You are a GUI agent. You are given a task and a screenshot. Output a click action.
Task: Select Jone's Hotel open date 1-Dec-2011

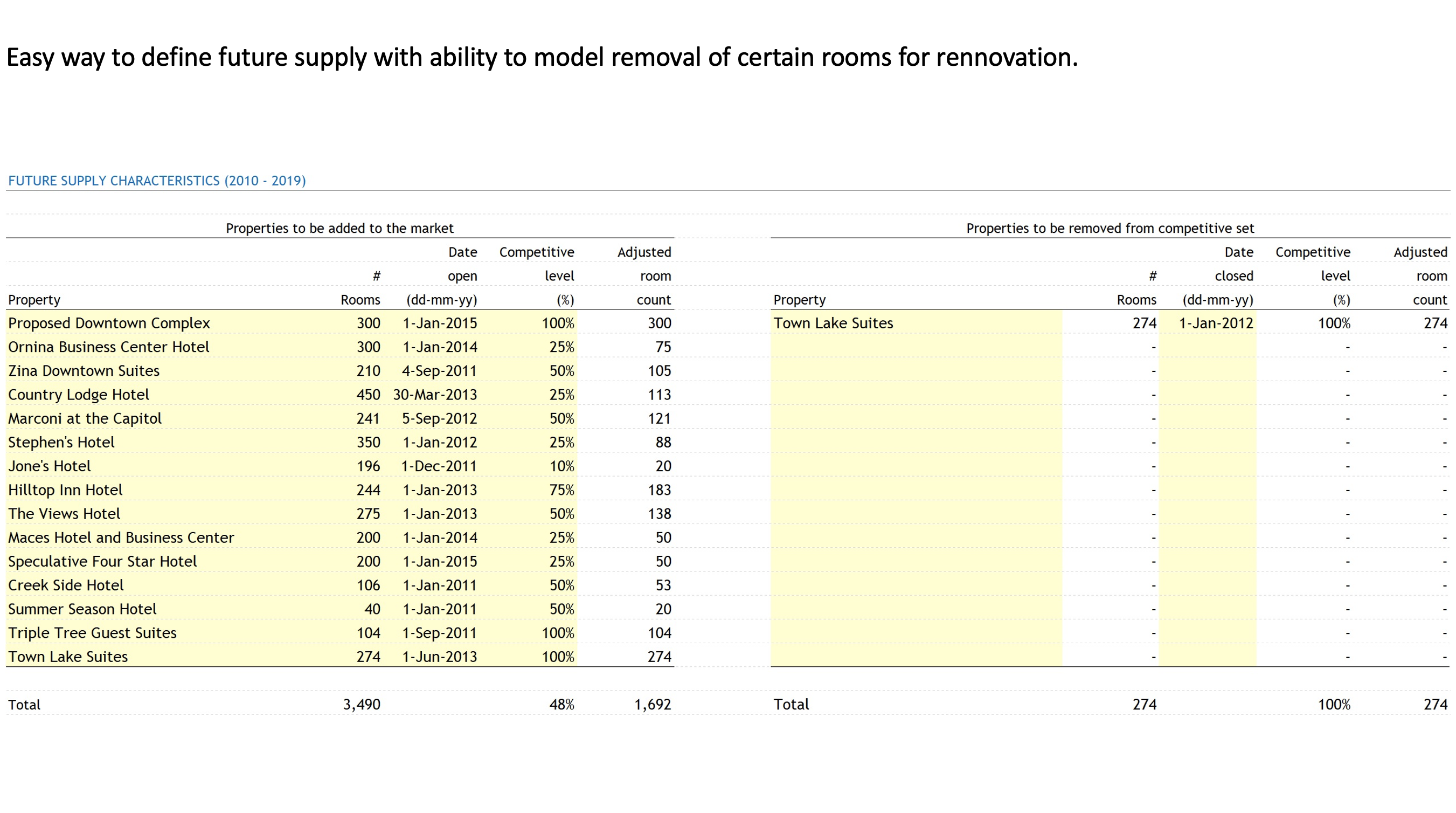(x=439, y=466)
